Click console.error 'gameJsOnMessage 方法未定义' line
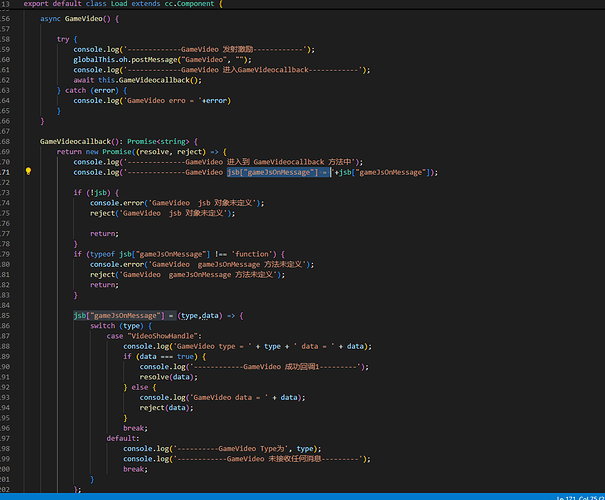Viewport: 605px width, 500px height. click(202, 264)
